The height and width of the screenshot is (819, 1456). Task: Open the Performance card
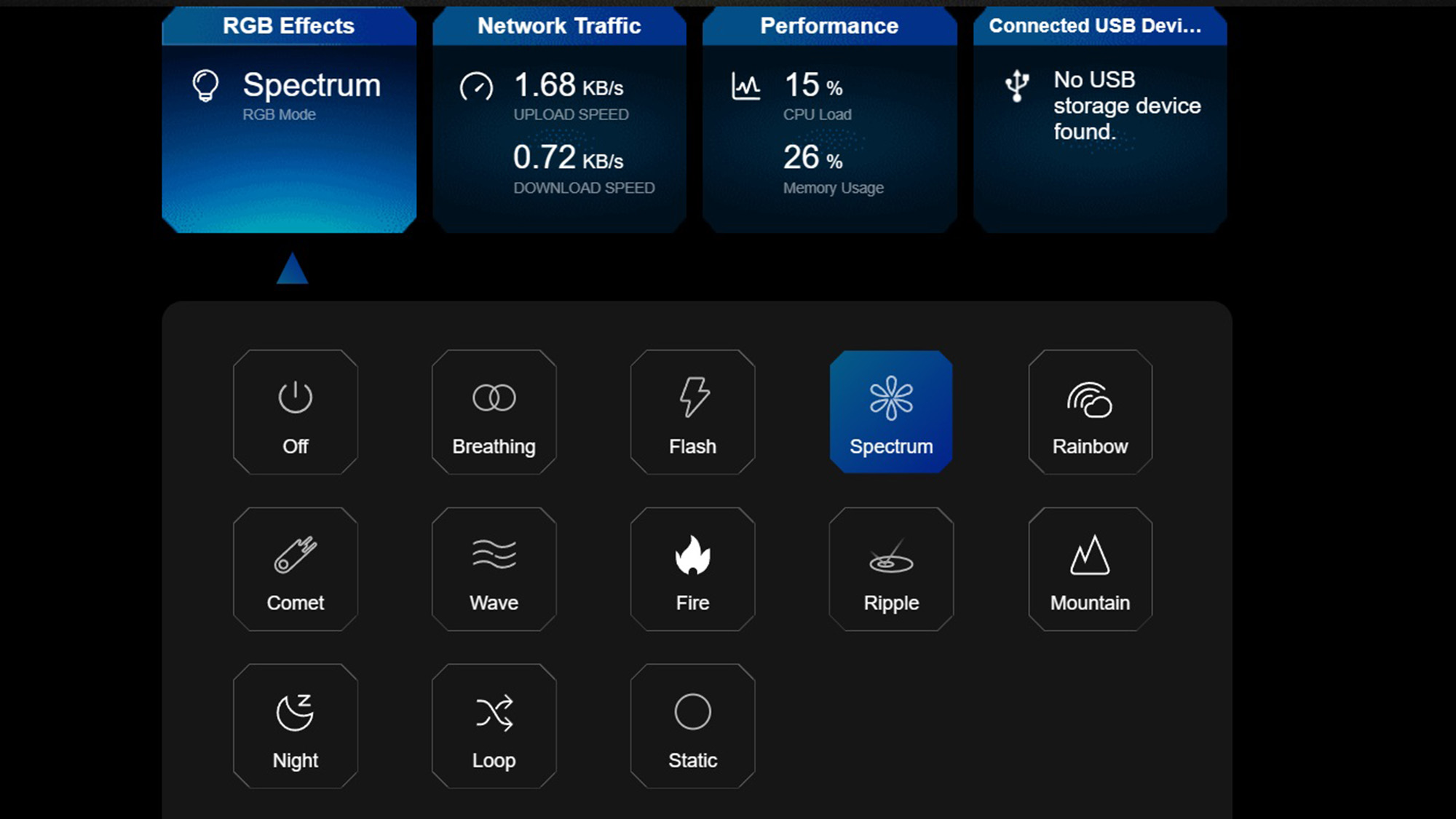coord(829,120)
